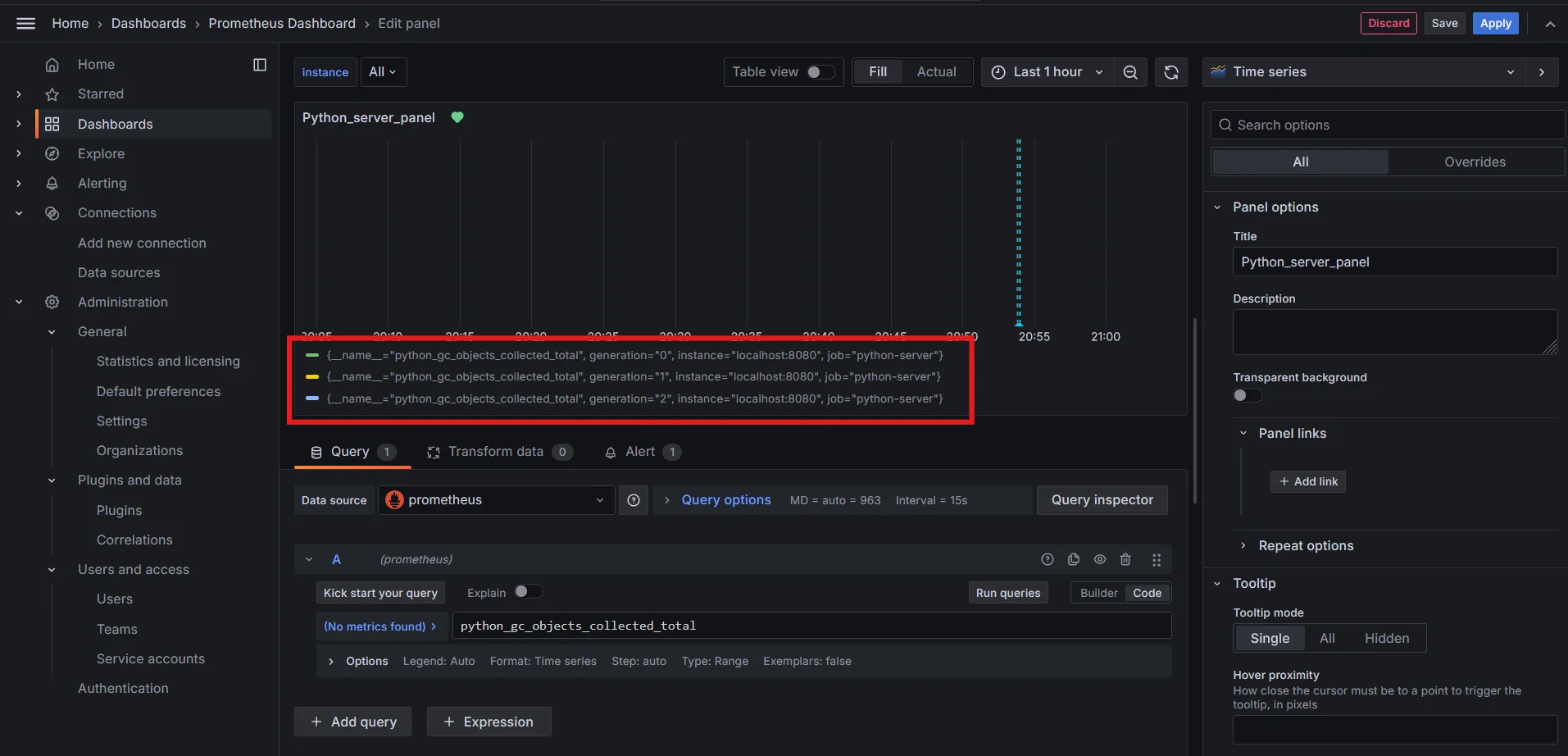
Task: Open the Query tab
Action: pos(352,452)
